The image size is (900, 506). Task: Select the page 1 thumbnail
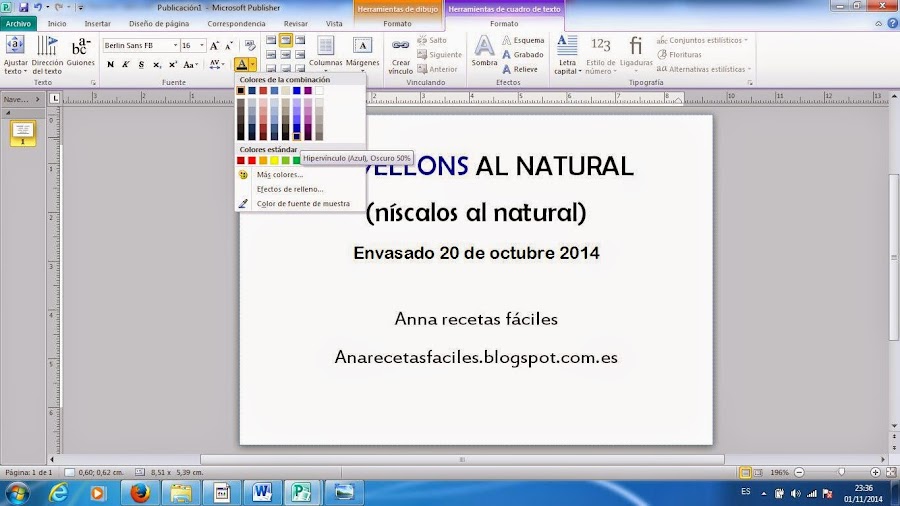23,133
